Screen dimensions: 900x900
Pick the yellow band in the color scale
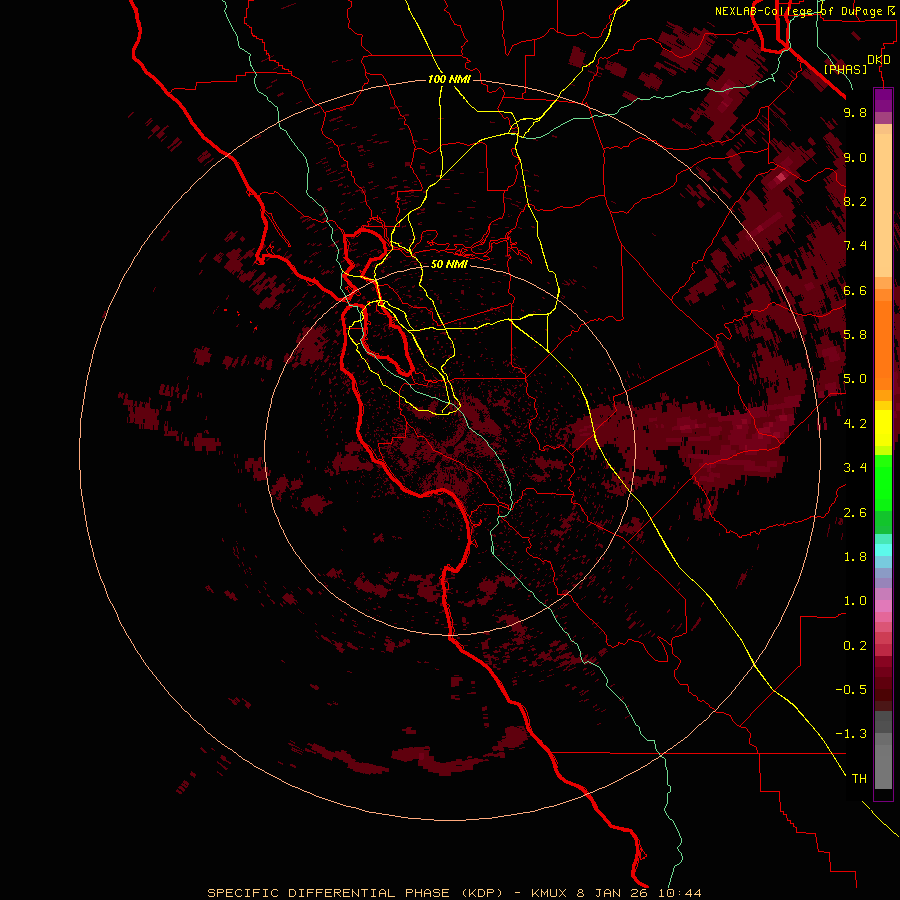(883, 428)
